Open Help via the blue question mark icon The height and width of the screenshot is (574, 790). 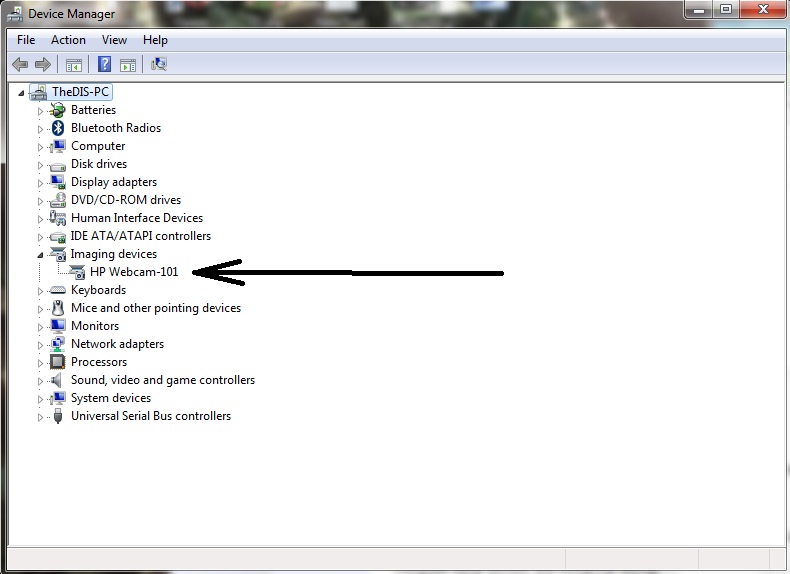tap(104, 65)
